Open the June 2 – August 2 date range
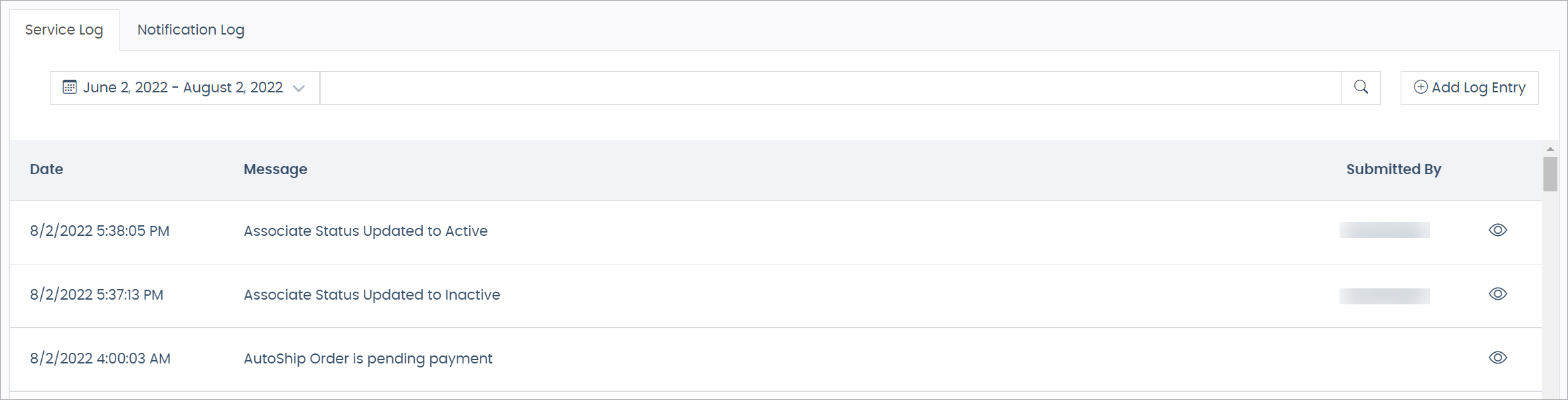The width and height of the screenshot is (1568, 400). click(183, 88)
